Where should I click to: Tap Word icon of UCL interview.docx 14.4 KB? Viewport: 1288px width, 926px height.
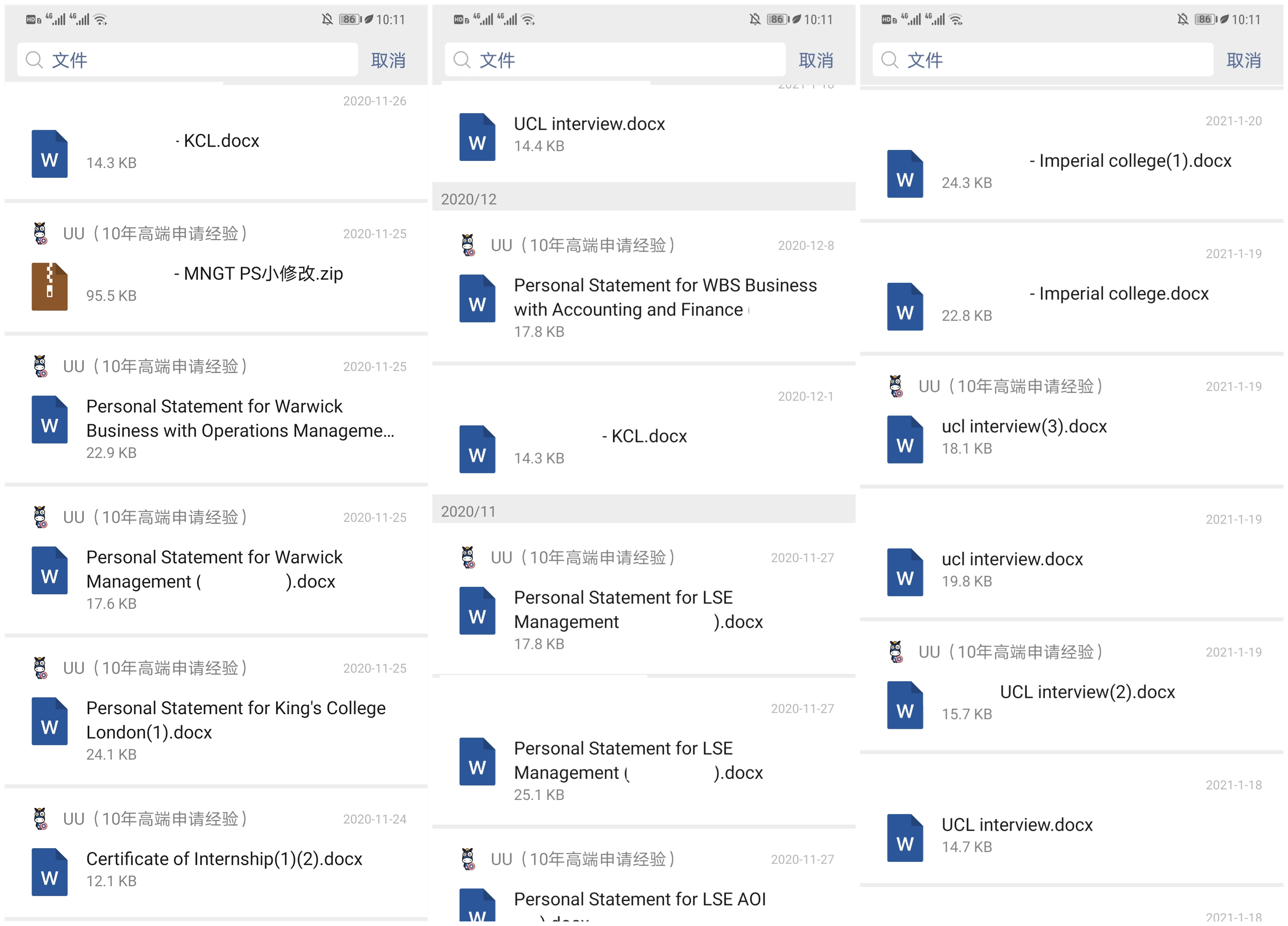coord(477,138)
